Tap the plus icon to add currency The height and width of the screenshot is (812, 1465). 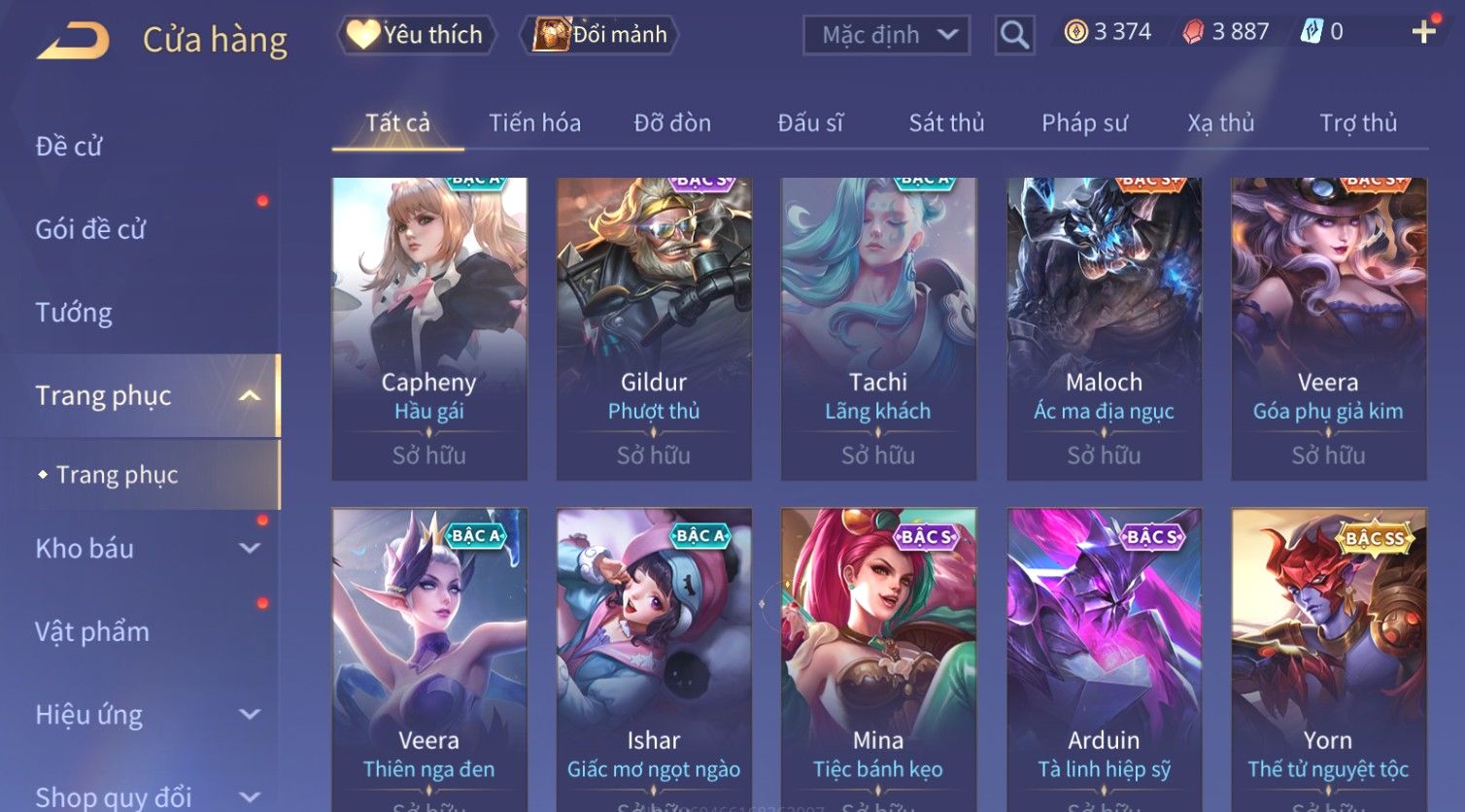pos(1423,32)
